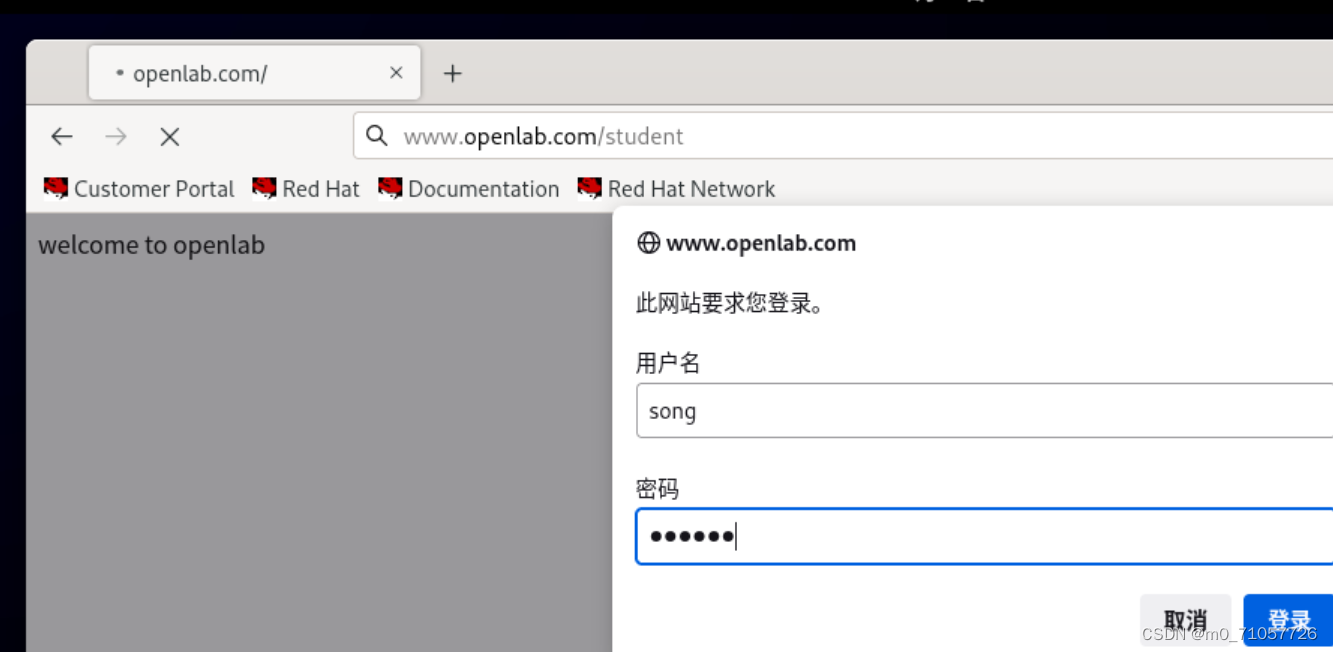The image size is (1333, 652).
Task: Open the Documentation bookmark
Action: (483, 189)
